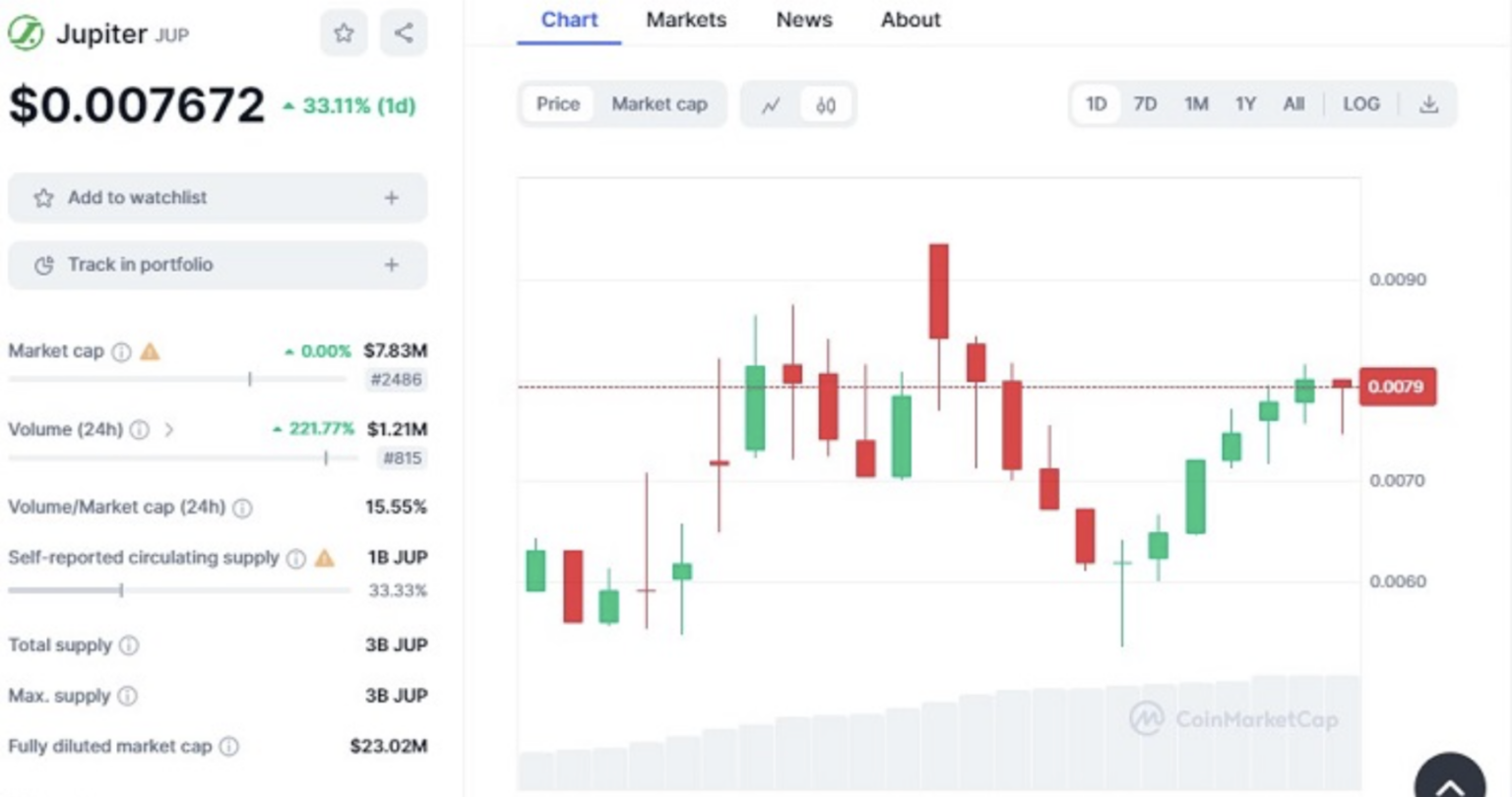
Task: Click the scroll-to-top arrow button
Action: (1450, 777)
